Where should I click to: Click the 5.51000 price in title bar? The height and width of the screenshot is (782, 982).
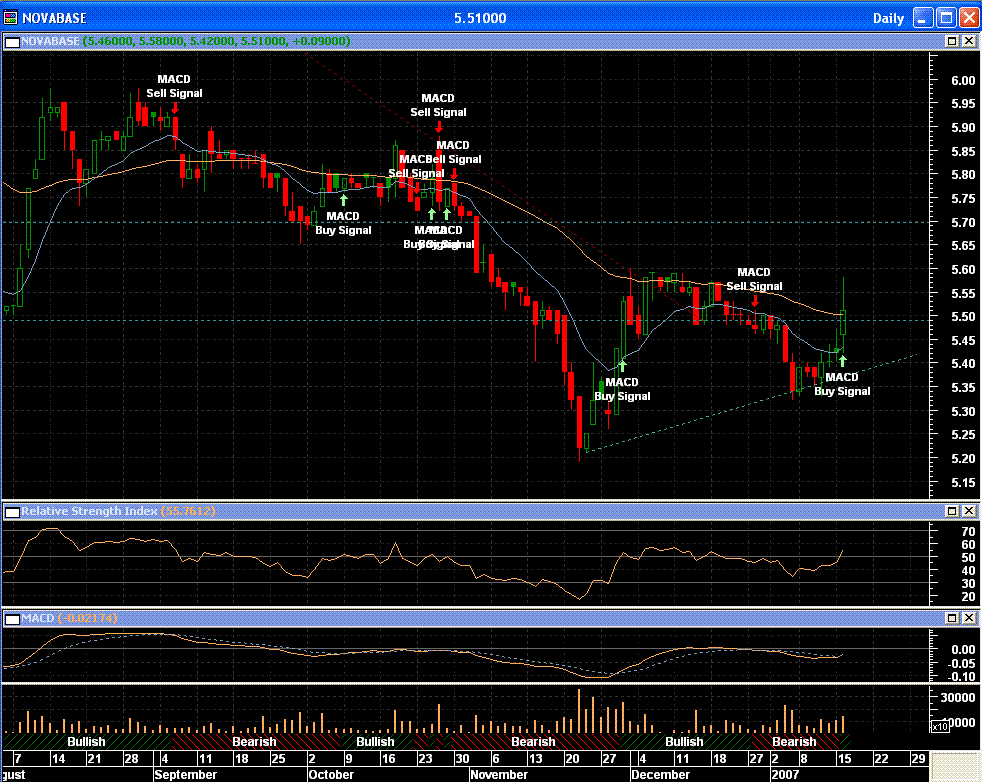480,18
